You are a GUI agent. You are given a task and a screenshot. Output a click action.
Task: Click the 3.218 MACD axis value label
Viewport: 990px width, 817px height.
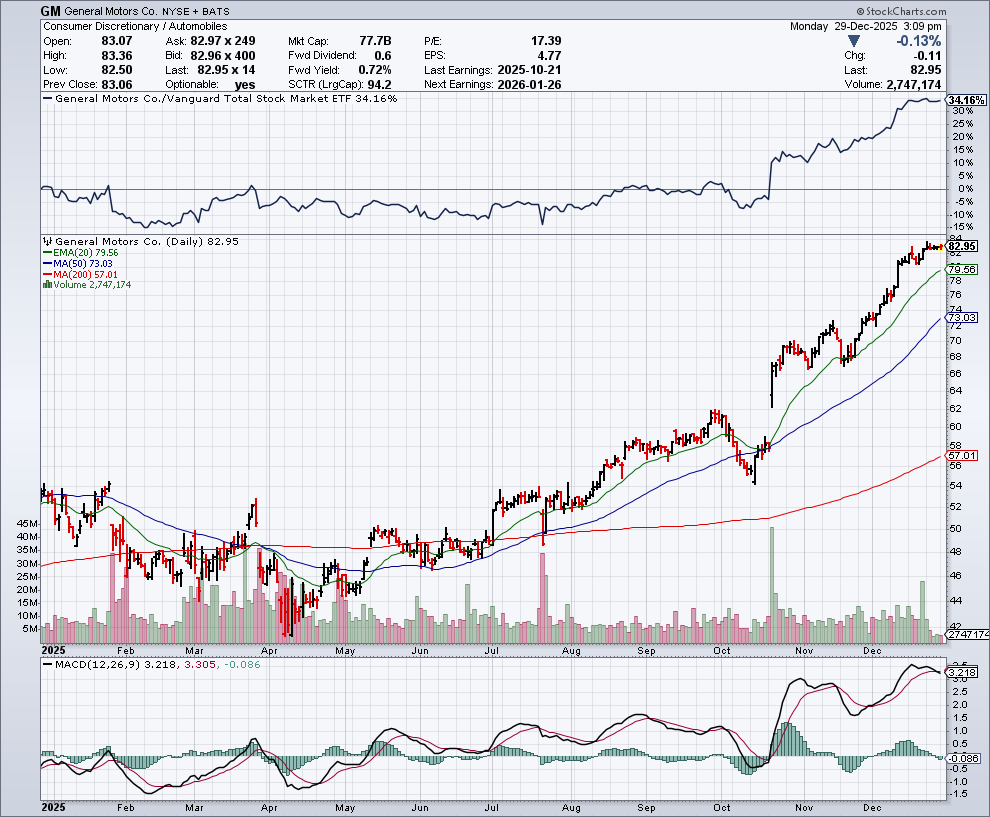(962, 673)
